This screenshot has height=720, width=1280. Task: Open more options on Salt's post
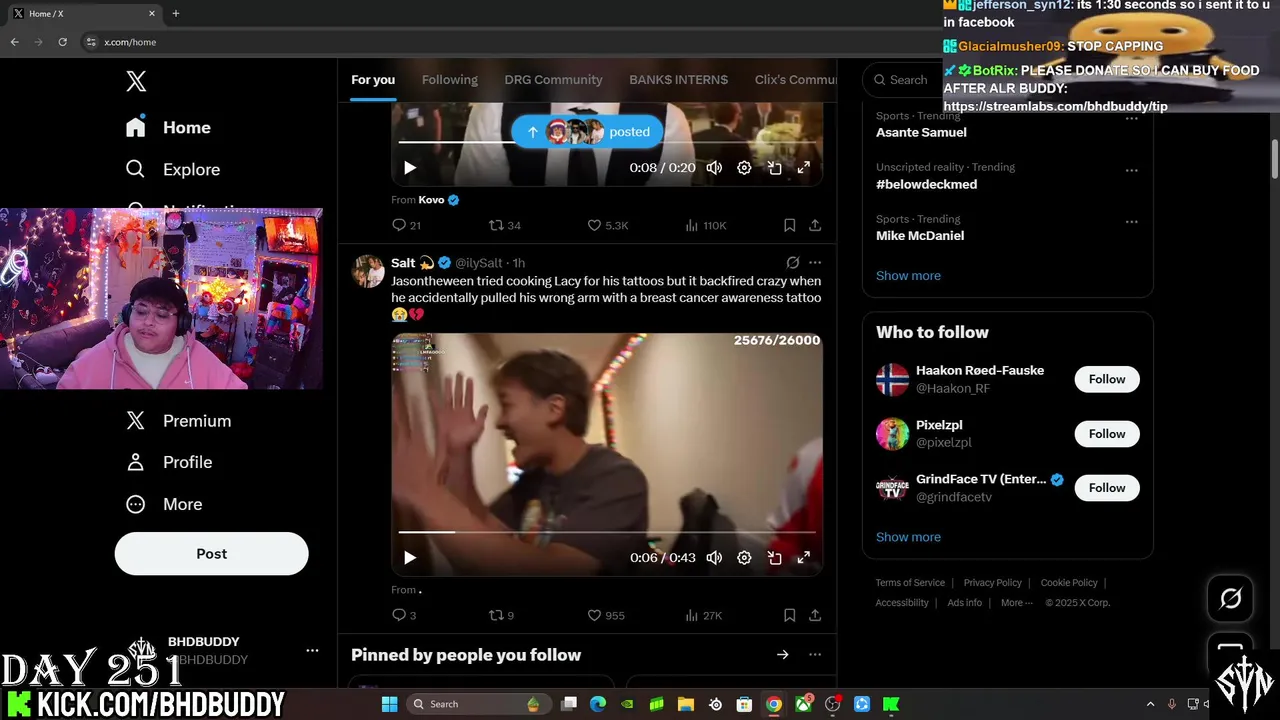tap(815, 263)
